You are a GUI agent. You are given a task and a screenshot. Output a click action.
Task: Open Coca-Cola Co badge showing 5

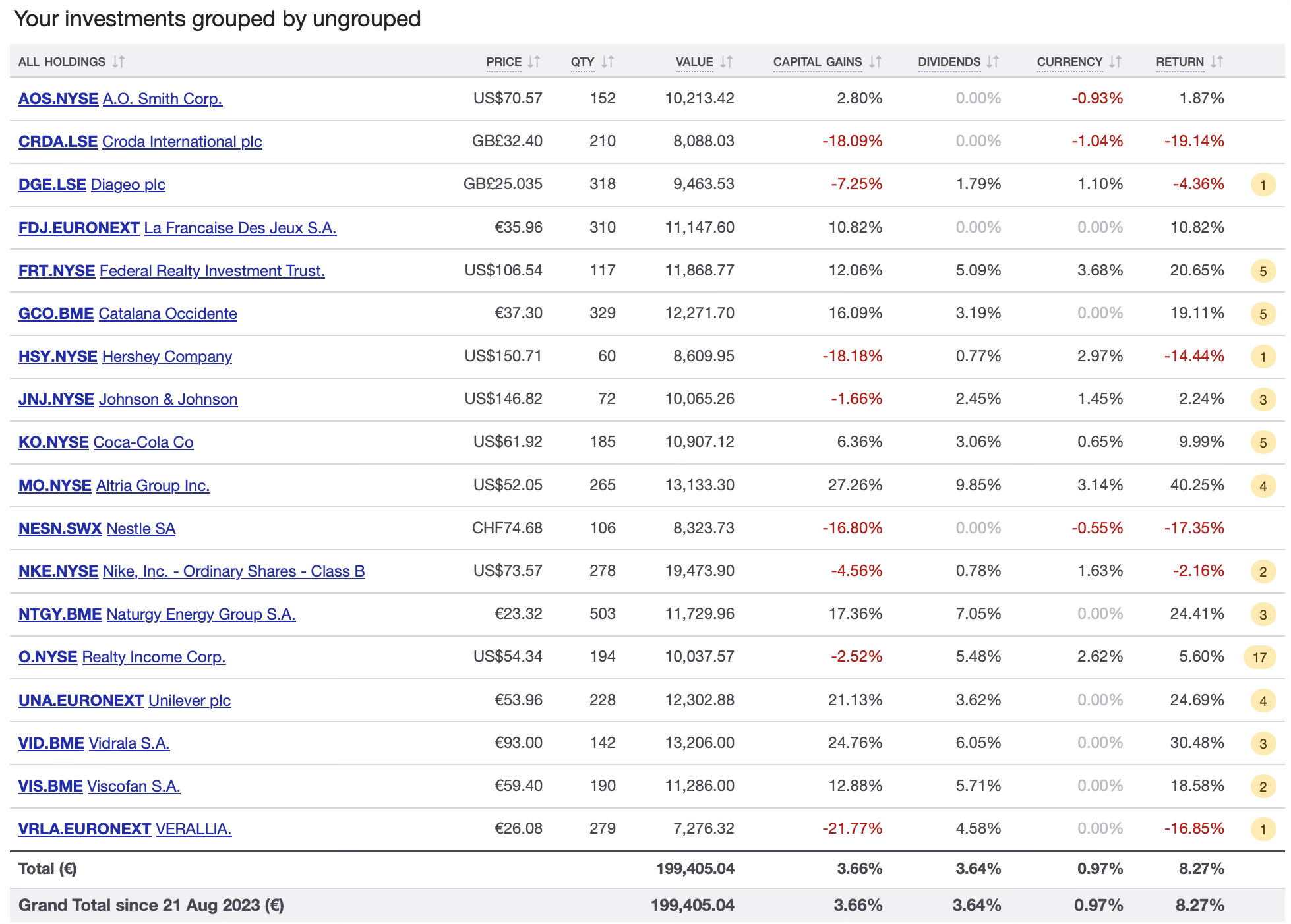pos(1263,442)
